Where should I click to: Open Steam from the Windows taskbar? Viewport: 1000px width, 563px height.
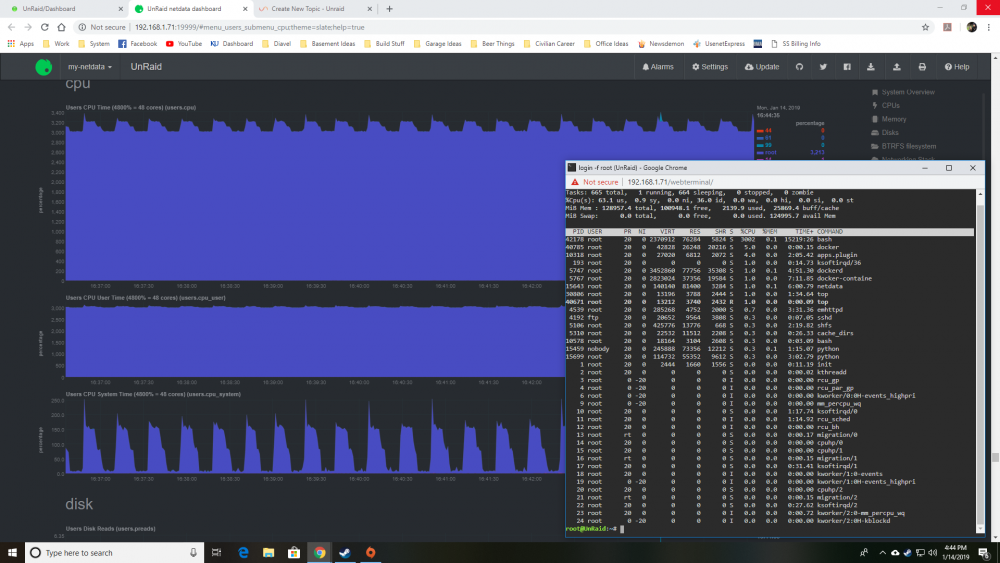pyautogui.click(x=345, y=553)
